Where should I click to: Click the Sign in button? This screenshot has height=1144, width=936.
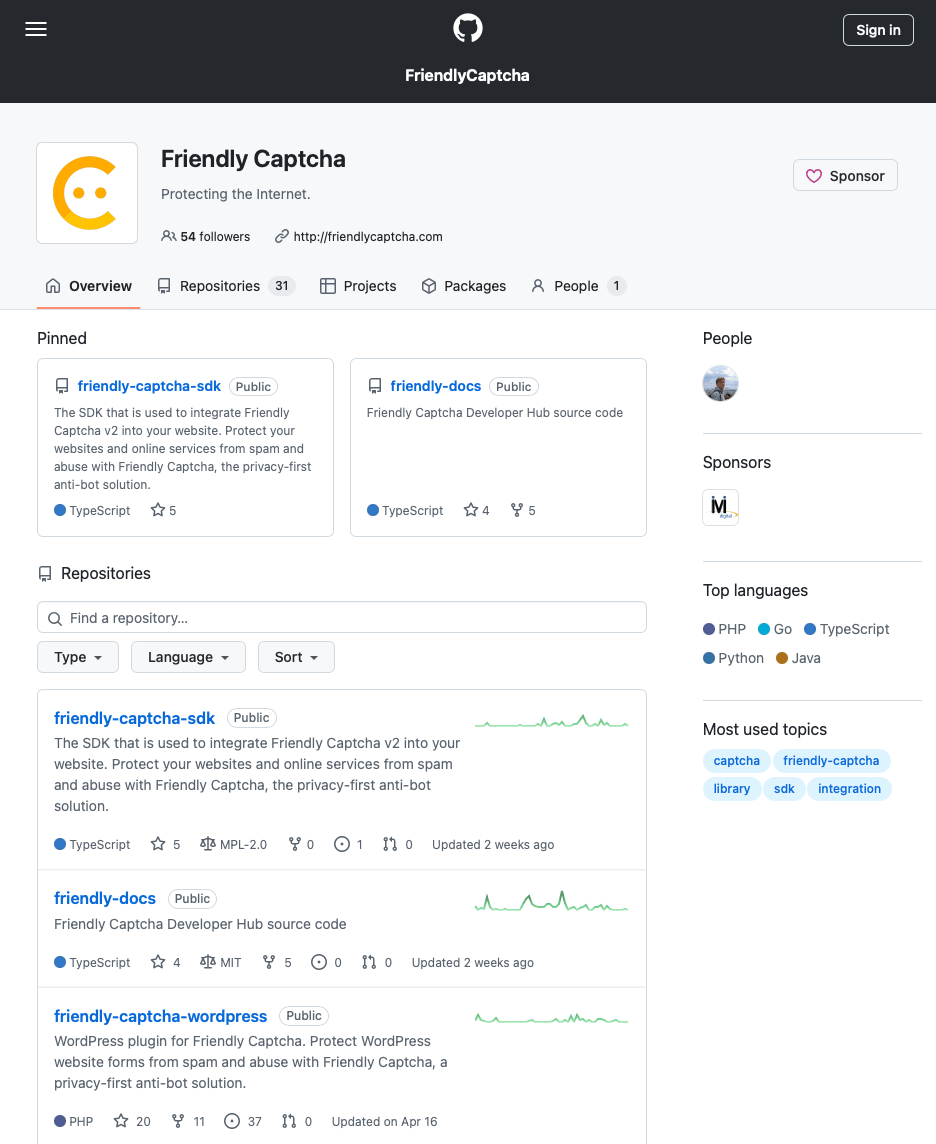click(x=877, y=30)
